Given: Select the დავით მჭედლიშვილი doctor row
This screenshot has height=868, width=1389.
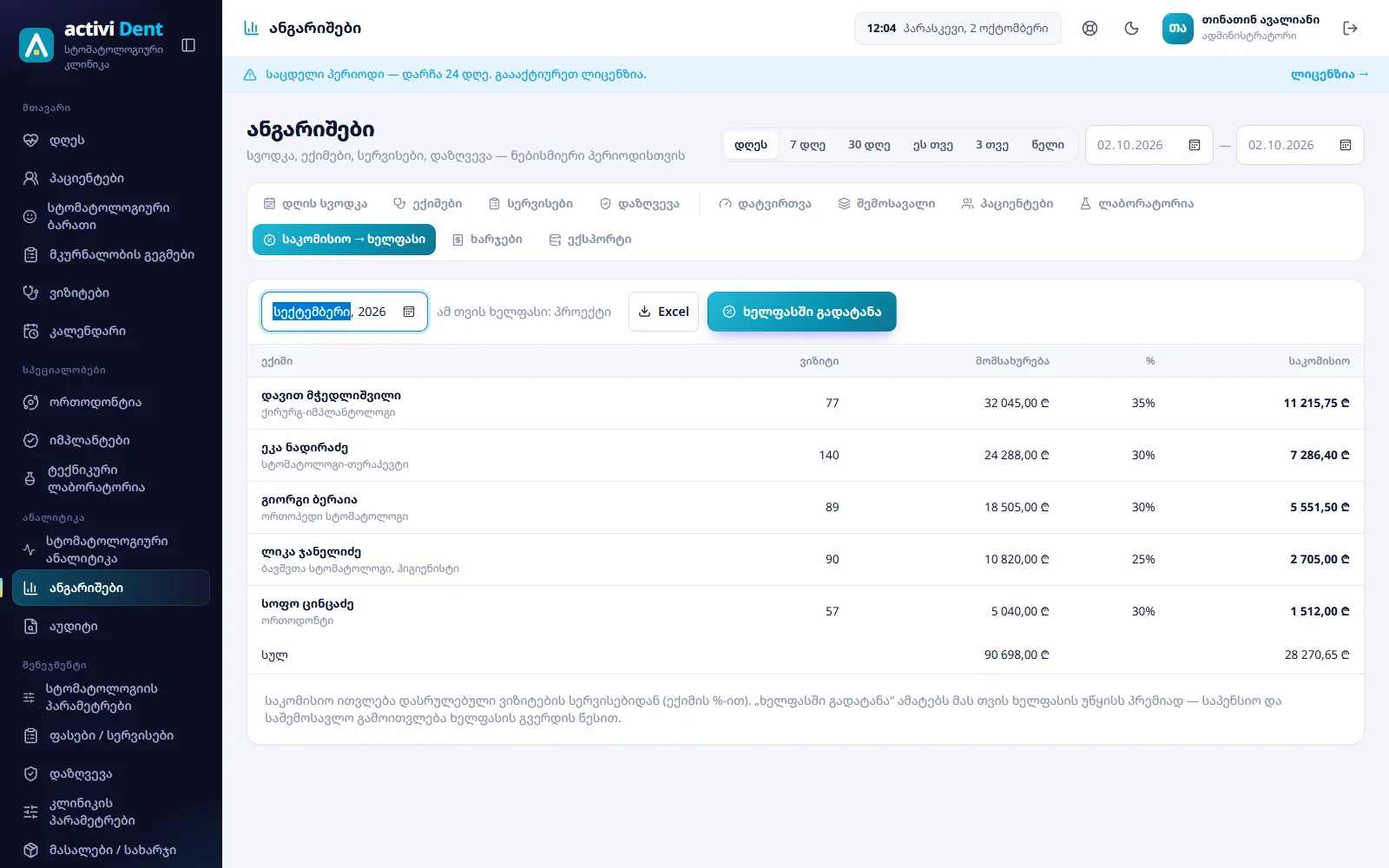Looking at the screenshot, I should 806,404.
